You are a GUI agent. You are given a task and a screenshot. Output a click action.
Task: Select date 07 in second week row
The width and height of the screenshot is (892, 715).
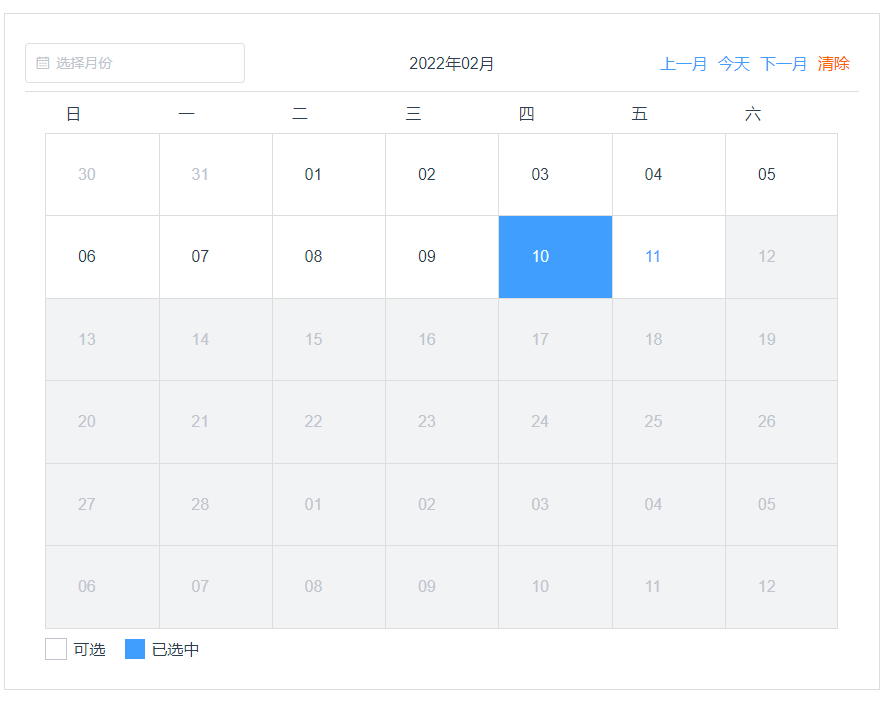[216, 257]
